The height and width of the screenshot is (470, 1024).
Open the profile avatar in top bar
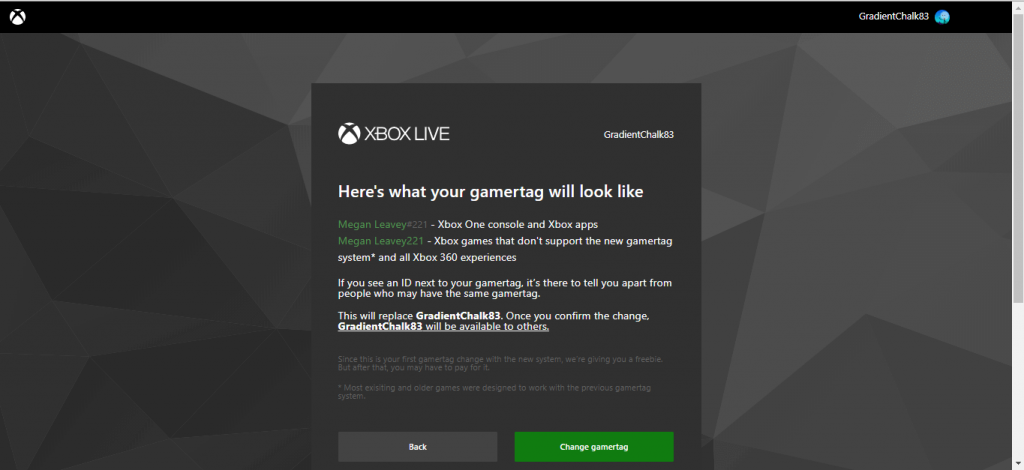942,17
